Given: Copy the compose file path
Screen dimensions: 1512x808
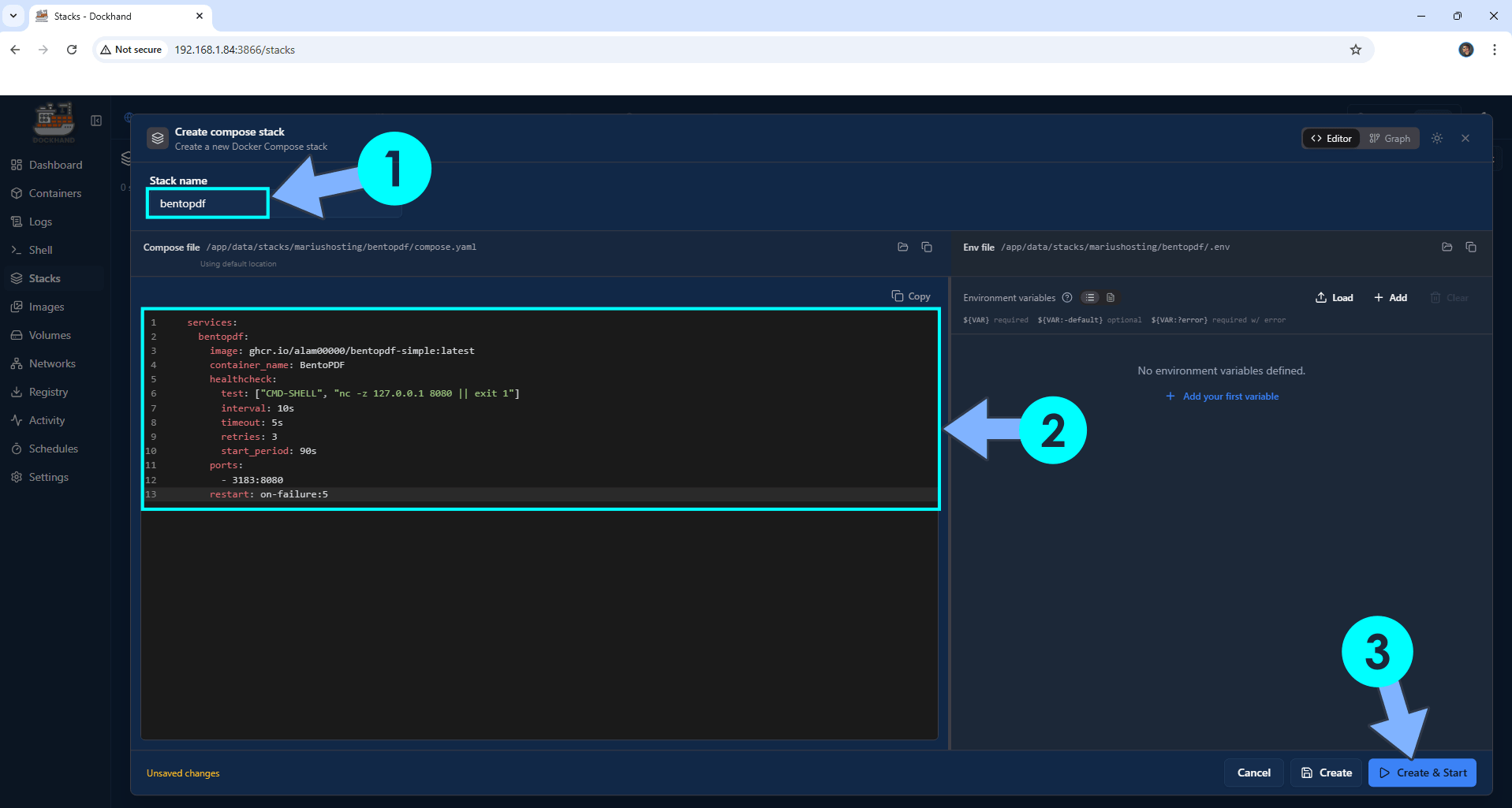Looking at the screenshot, I should (927, 248).
